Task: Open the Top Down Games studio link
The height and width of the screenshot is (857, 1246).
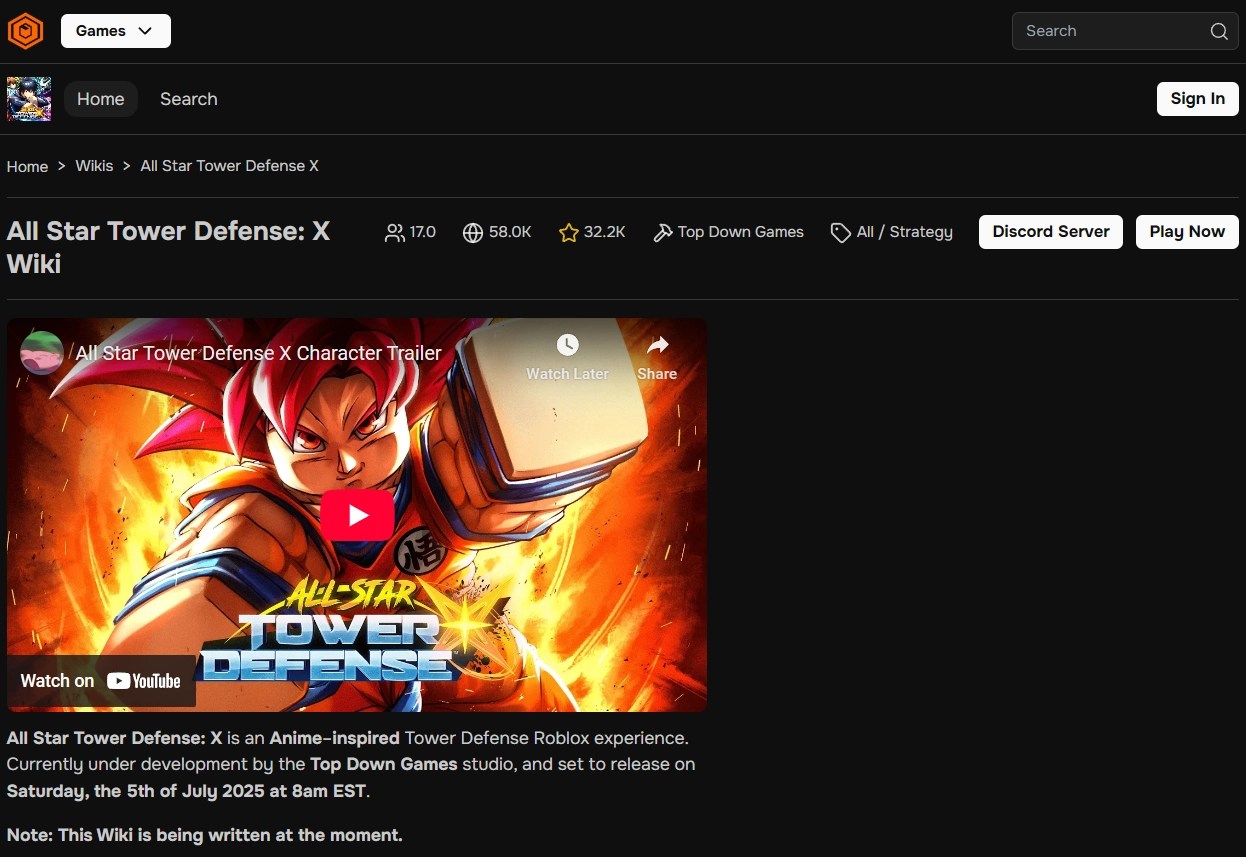Action: click(740, 231)
